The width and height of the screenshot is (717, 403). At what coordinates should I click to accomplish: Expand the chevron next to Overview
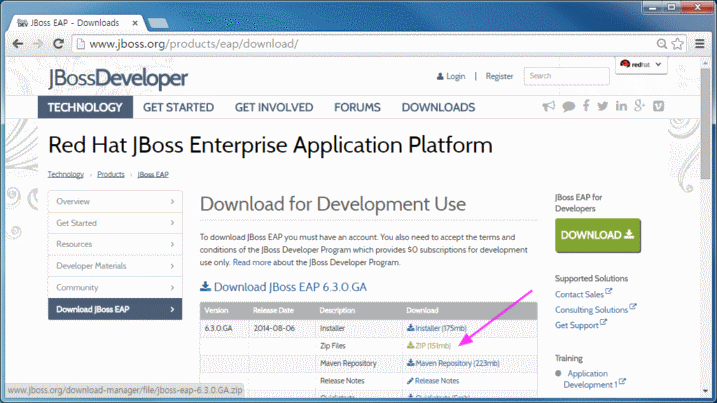click(172, 201)
